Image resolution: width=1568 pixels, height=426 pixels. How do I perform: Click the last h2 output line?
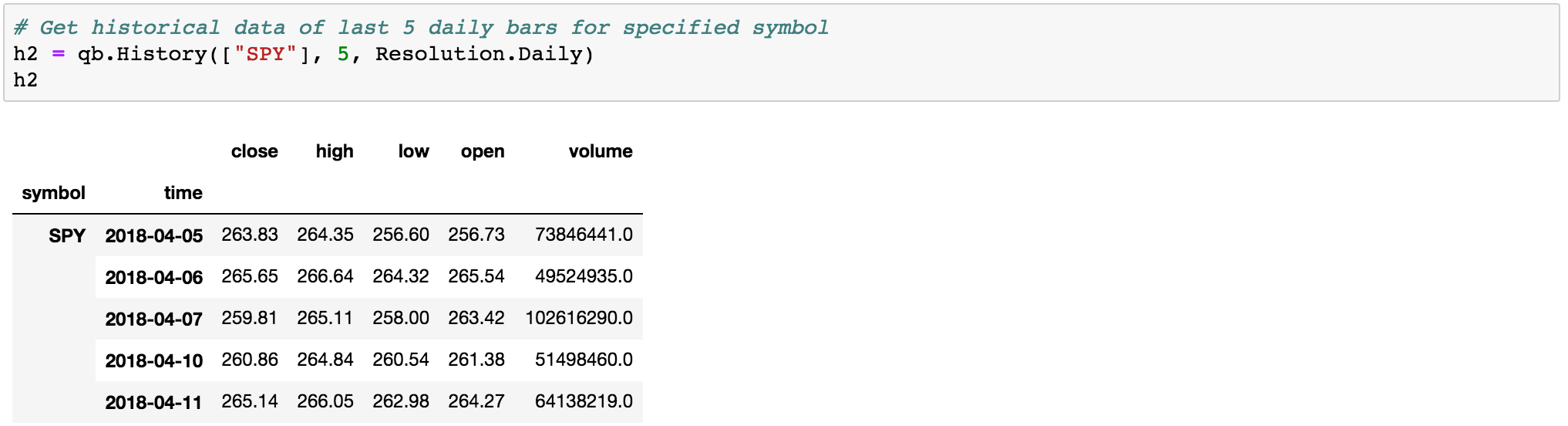pos(25,80)
